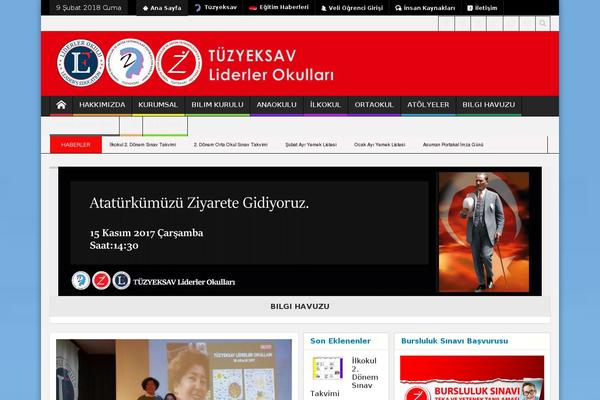The width and height of the screenshot is (600, 400).
Task: Click the Atatürk image in the slider
Action: click(484, 232)
